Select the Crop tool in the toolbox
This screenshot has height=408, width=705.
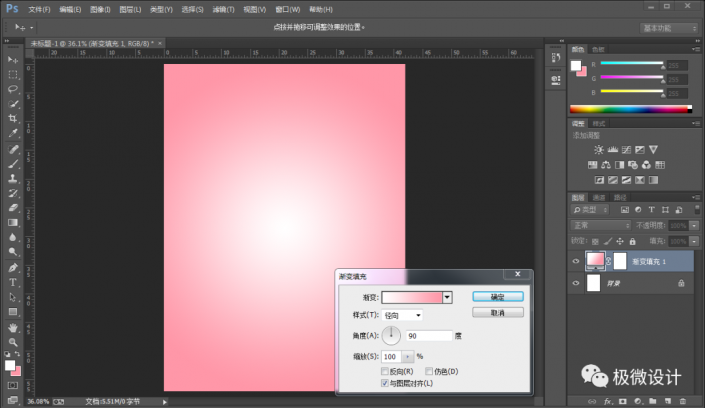[x=13, y=118]
